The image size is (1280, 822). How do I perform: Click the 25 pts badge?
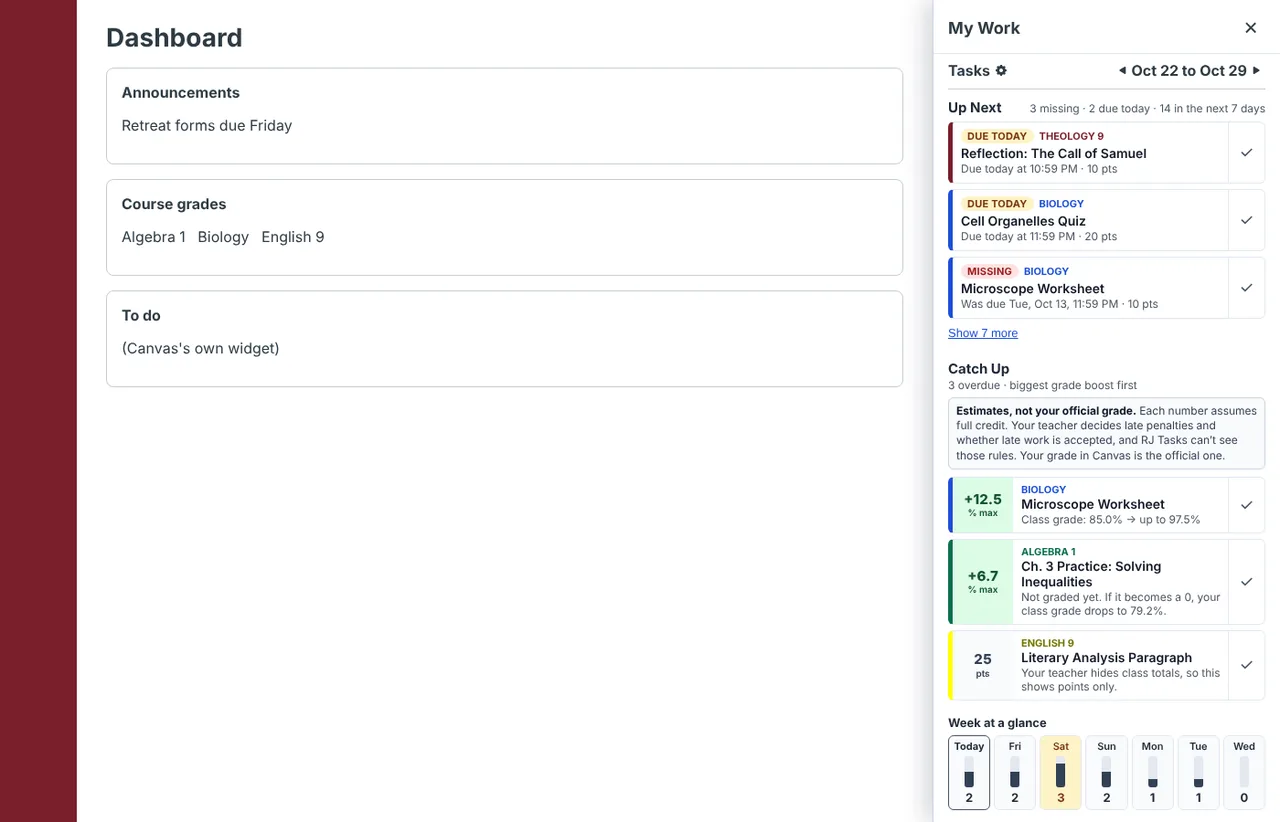[x=983, y=665]
